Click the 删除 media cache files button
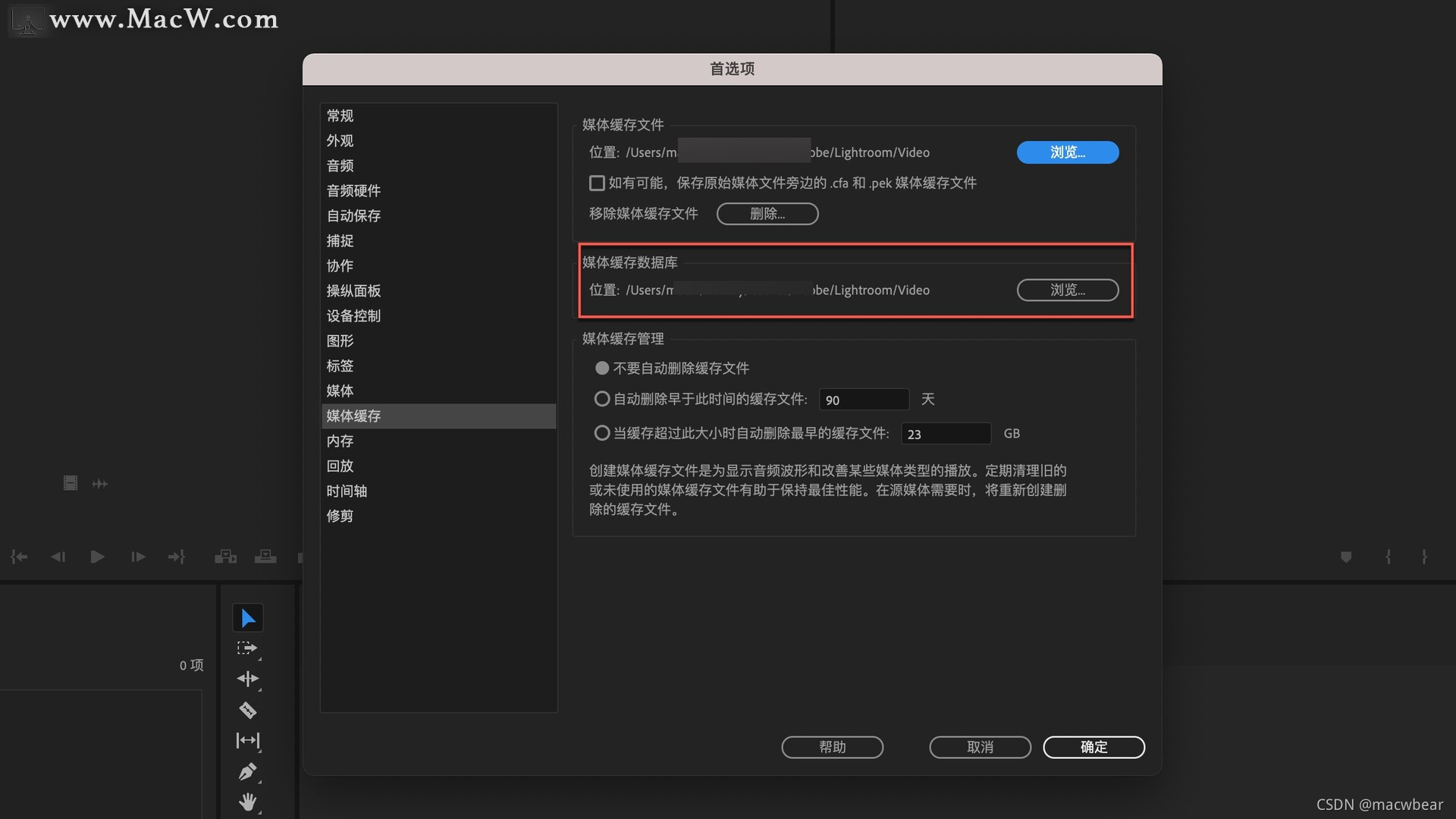The height and width of the screenshot is (819, 1456). [x=767, y=214]
